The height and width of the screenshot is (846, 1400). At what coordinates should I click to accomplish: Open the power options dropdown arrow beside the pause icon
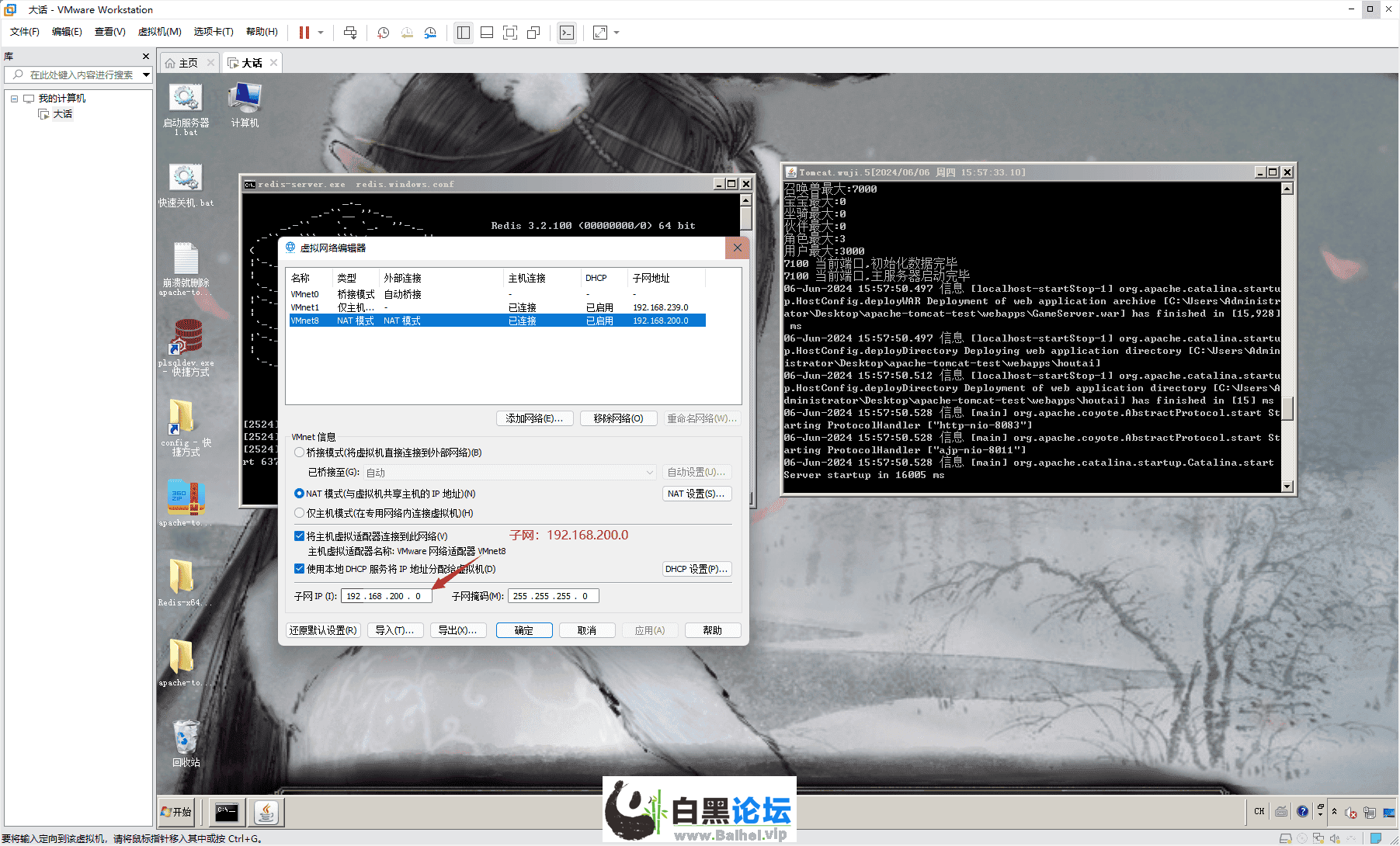click(321, 33)
